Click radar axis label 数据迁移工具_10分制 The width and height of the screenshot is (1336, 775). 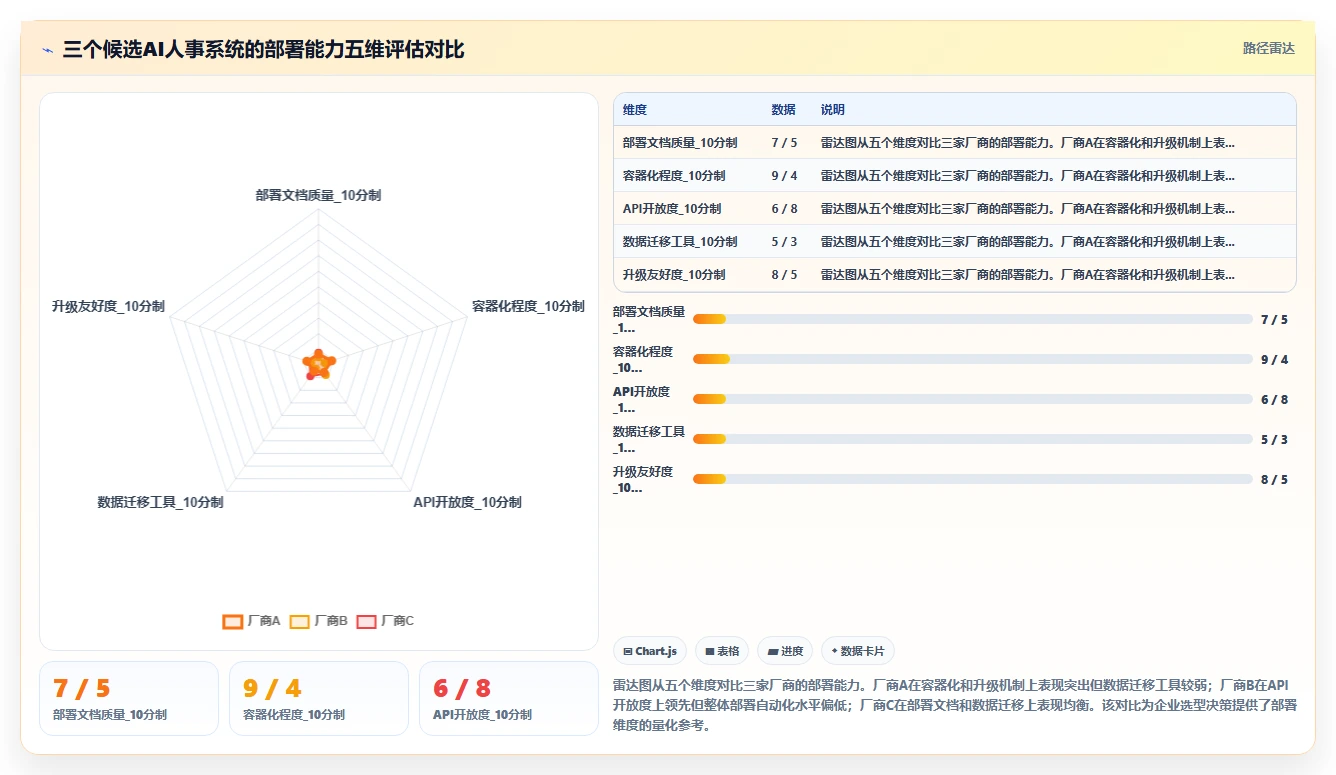coord(160,503)
